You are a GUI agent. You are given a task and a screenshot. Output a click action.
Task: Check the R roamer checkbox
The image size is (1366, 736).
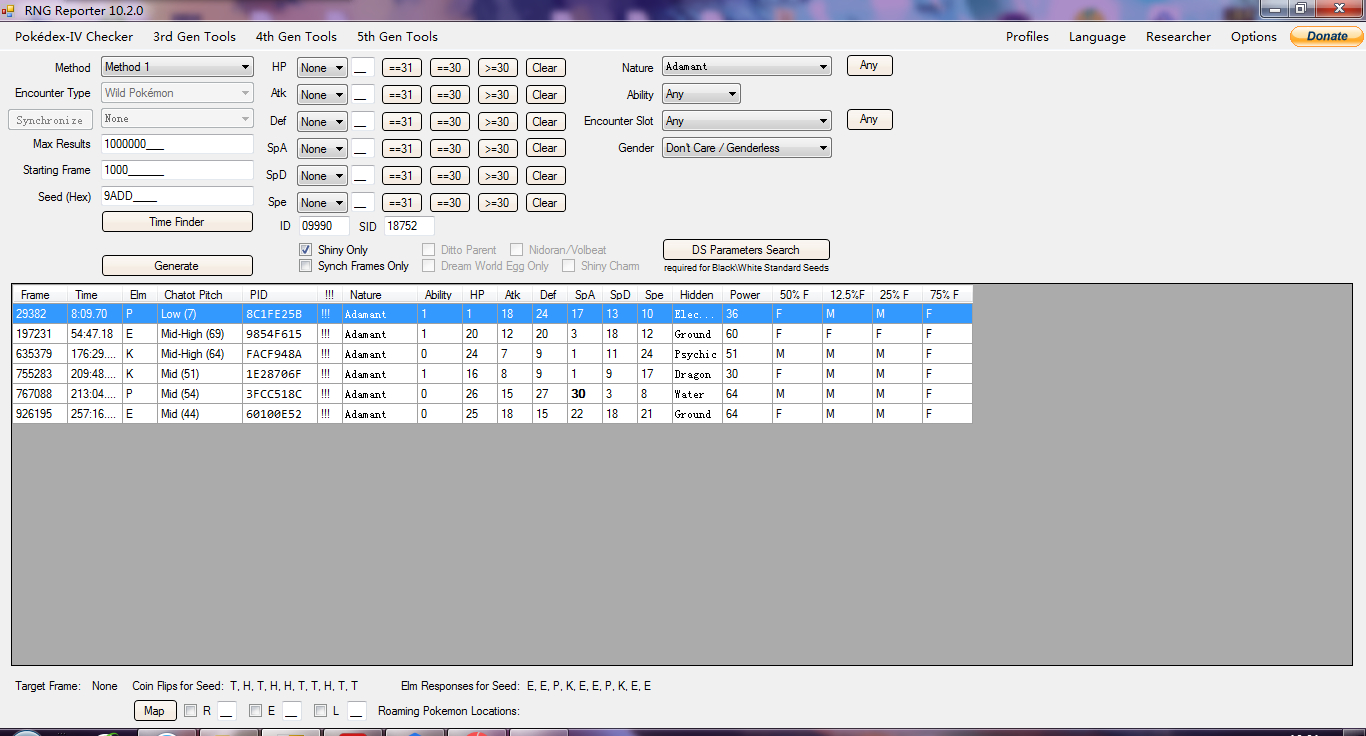click(190, 711)
